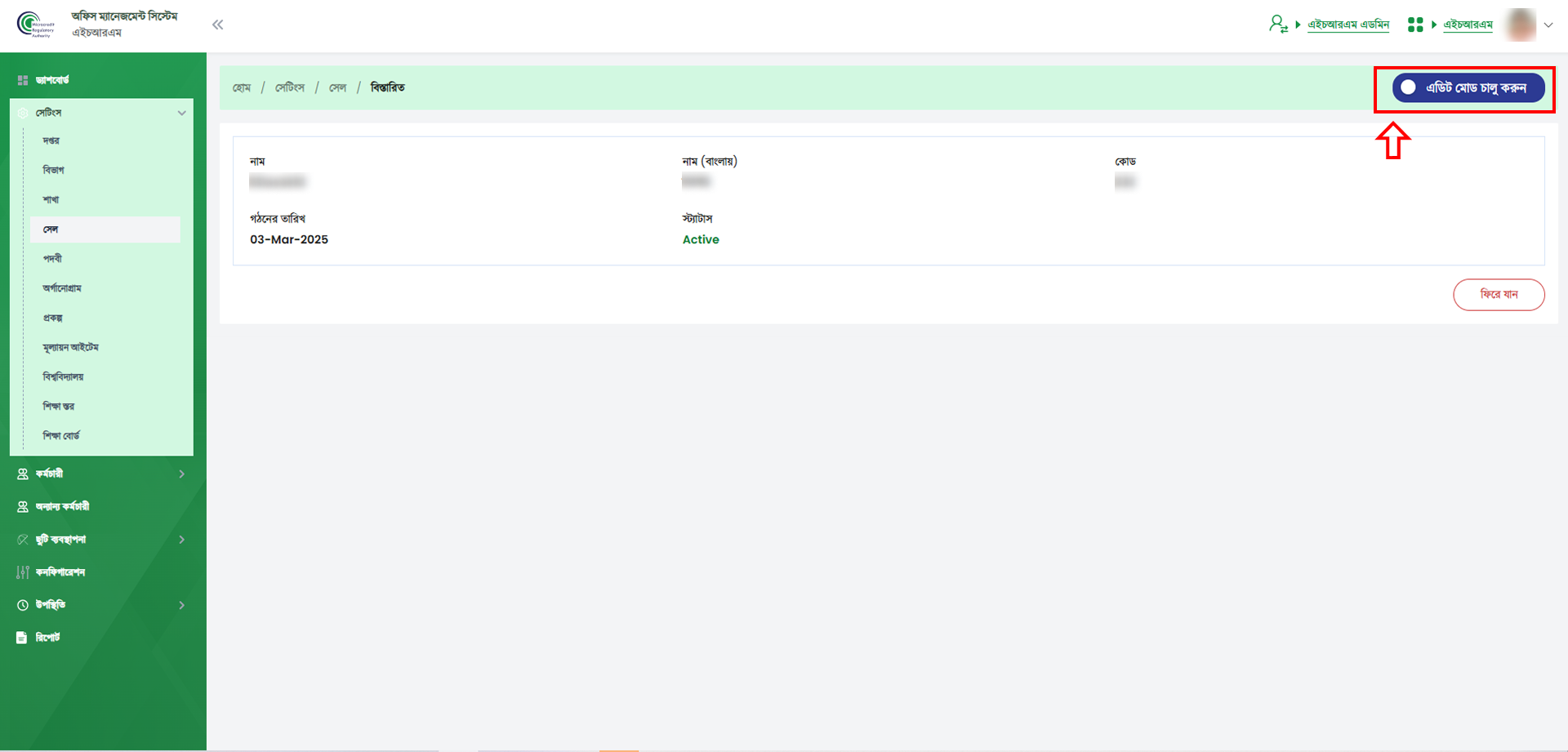The image size is (1568, 752).
Task: Click the report document icon in sidebar
Action: tap(22, 638)
